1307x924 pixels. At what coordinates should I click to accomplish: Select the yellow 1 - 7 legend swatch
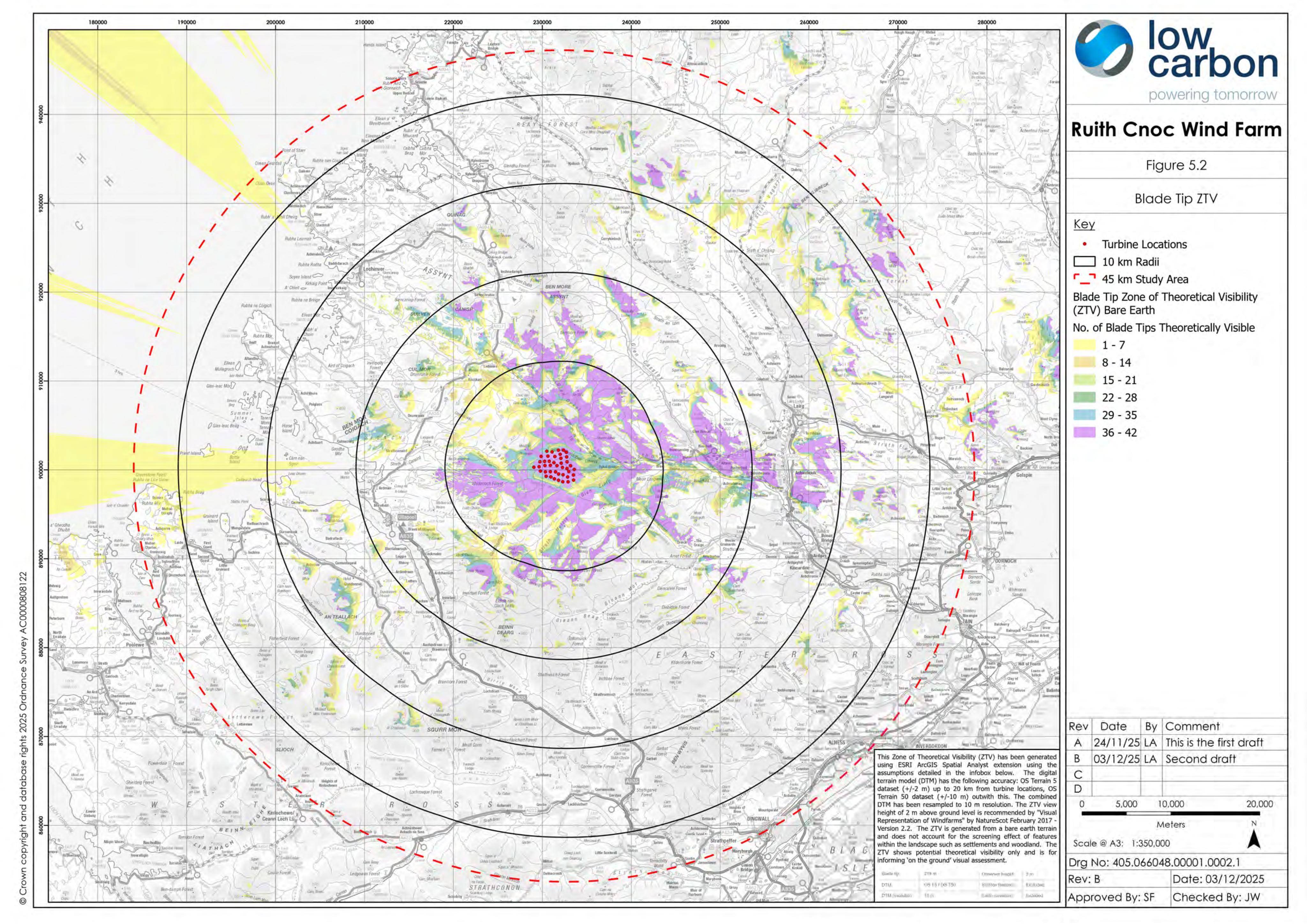[1084, 345]
